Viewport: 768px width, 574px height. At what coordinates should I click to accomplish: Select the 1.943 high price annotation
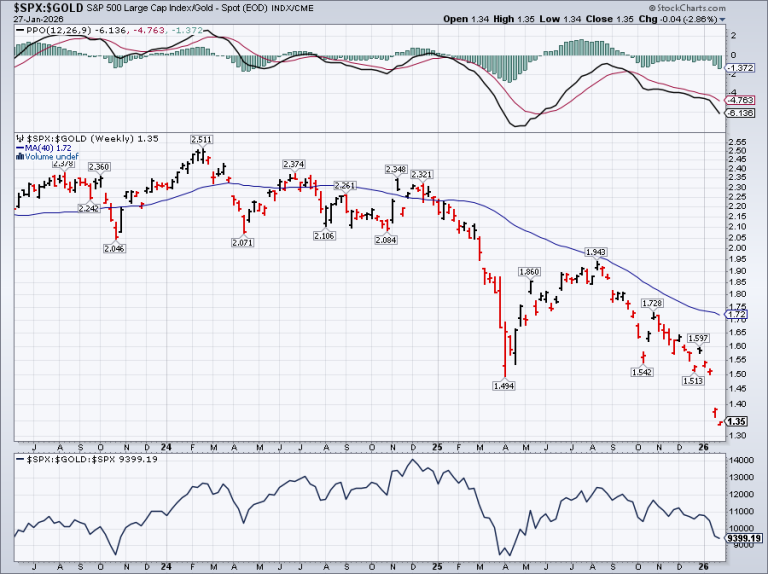click(x=594, y=252)
